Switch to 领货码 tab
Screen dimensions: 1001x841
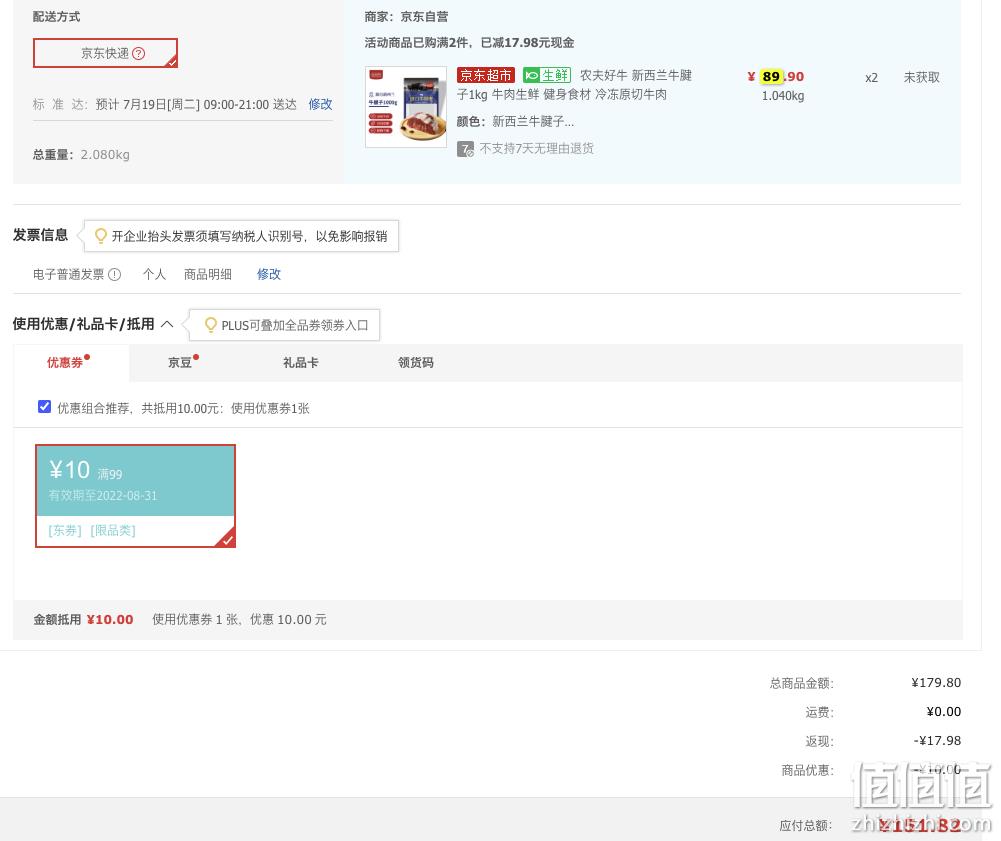pos(416,363)
